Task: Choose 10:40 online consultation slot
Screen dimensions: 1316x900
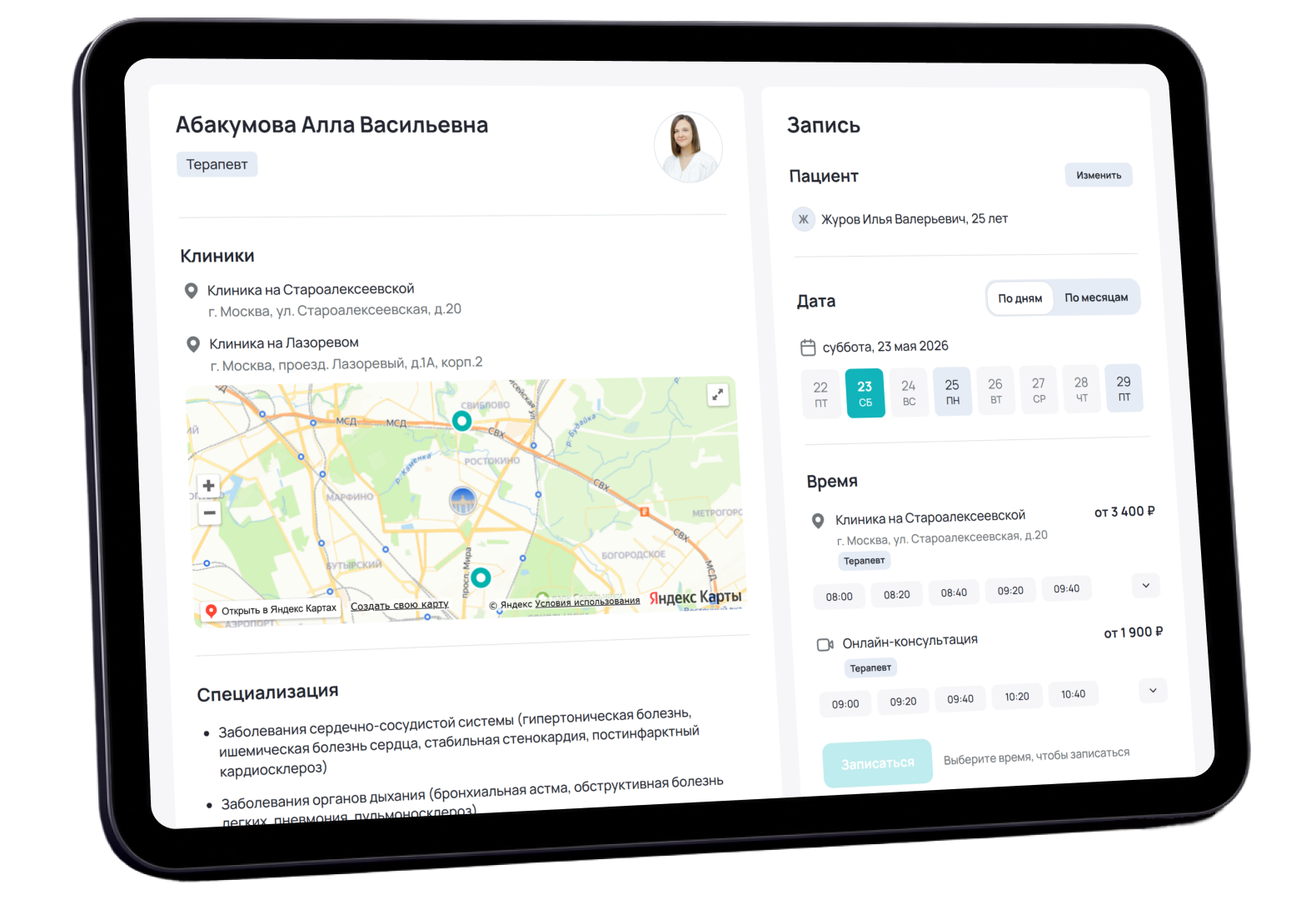Action: pos(1073,694)
